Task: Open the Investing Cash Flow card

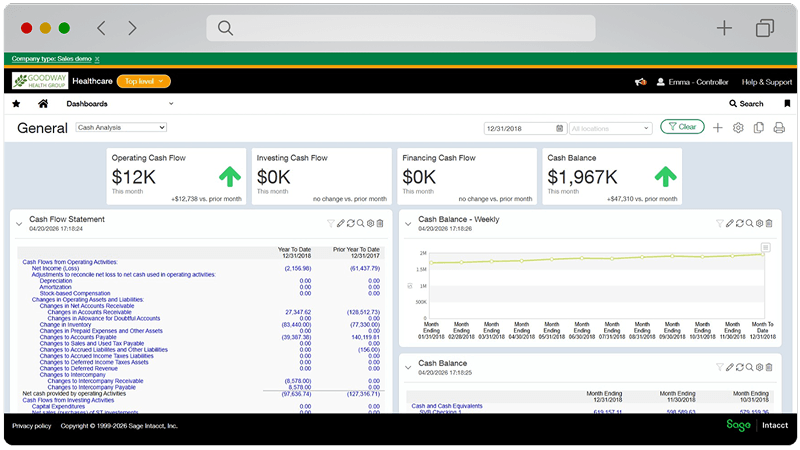Action: point(321,177)
